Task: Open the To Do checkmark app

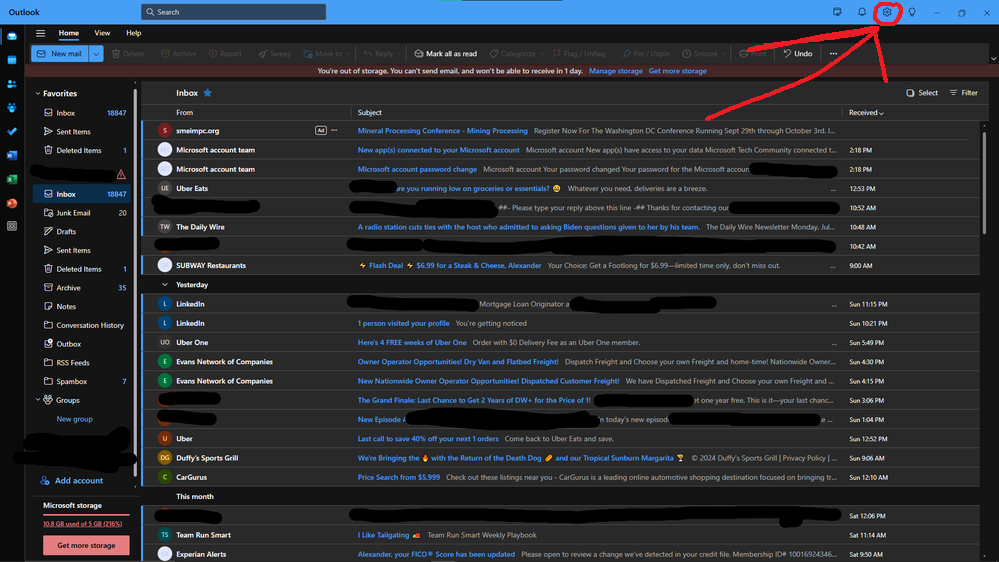Action: click(11, 132)
